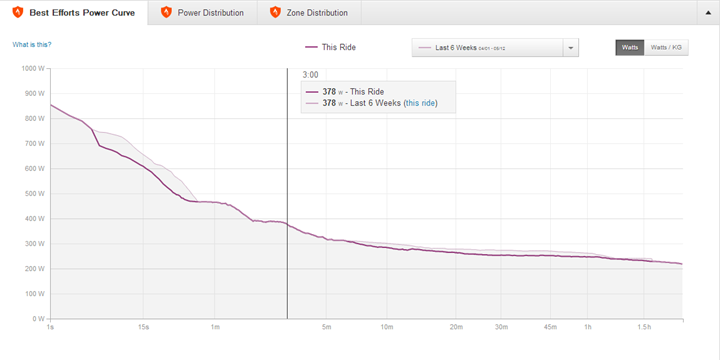
Task: Switch units to Watts / KG
Action: coord(666,47)
